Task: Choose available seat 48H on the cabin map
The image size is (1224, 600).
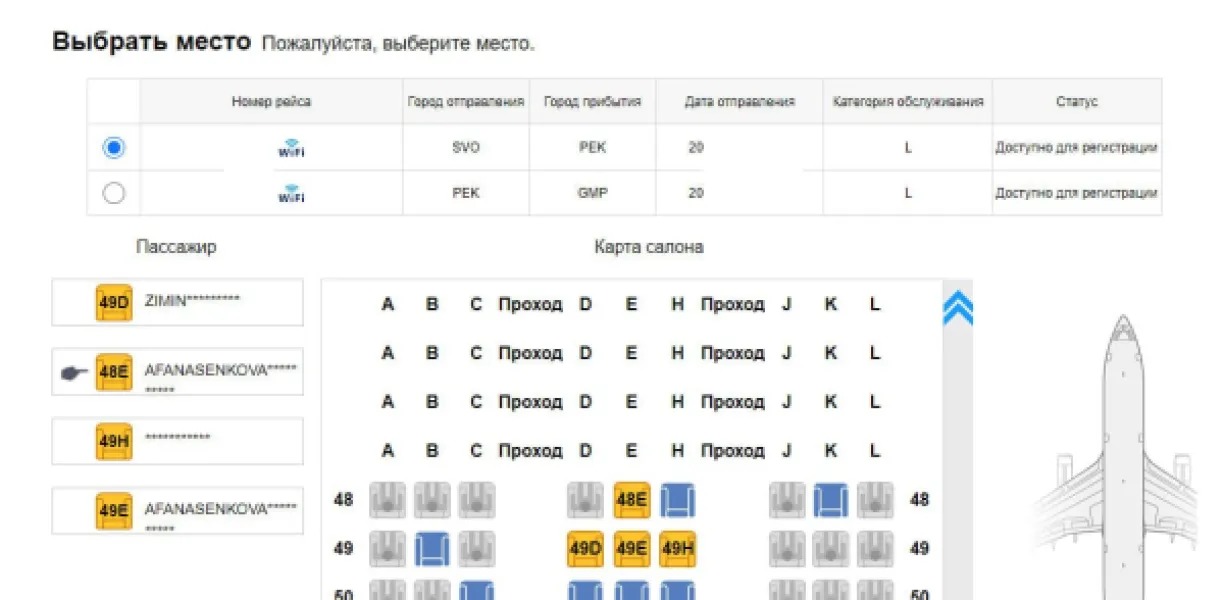Action: tap(677, 500)
